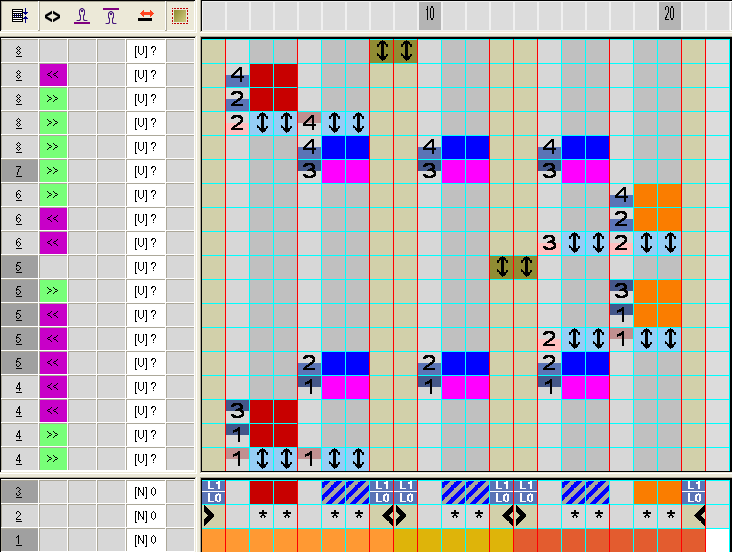This screenshot has width=732, height=552.
Task: Click the row number 1 label at bottom
Action: pos(19,540)
